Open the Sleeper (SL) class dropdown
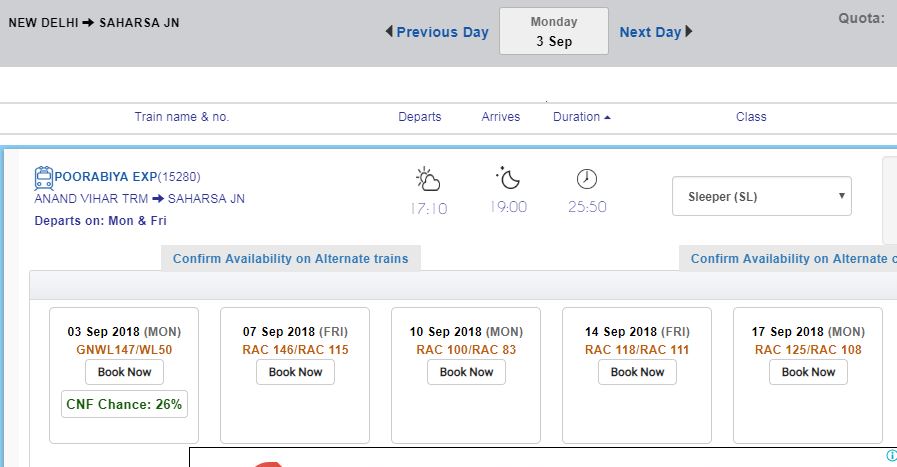Screen dimensions: 897x467 [x=762, y=197]
